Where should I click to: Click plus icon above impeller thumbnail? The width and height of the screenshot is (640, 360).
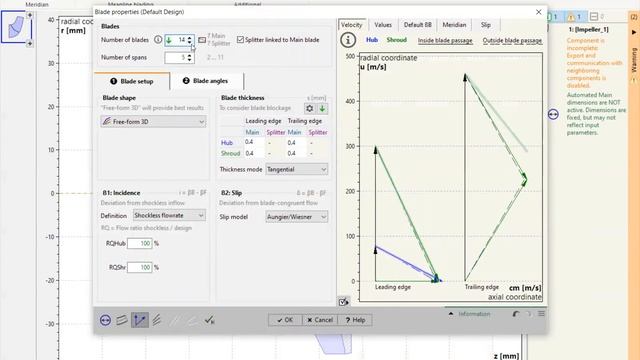click(29, 15)
